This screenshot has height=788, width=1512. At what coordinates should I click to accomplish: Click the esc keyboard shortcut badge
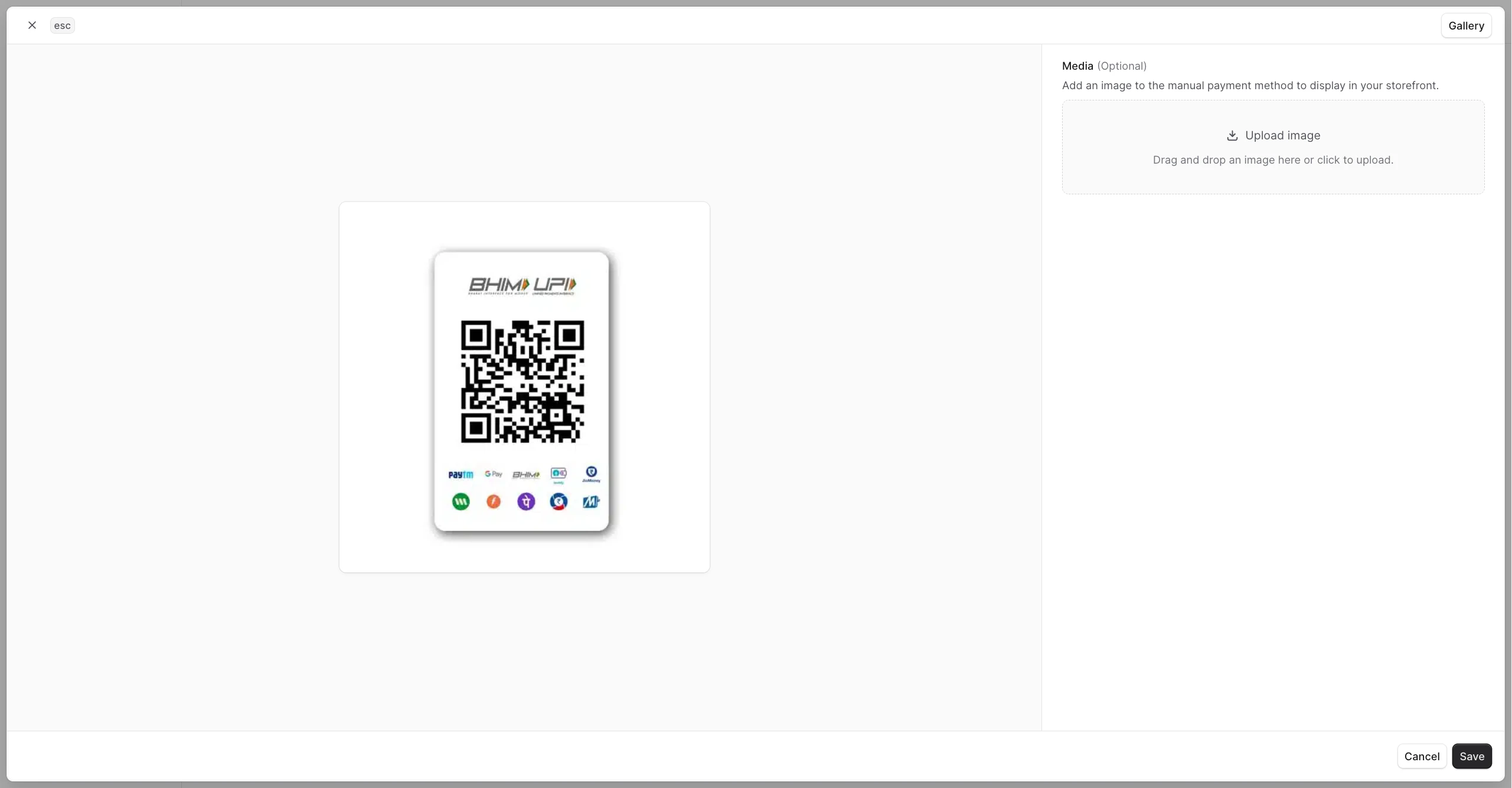tap(62, 25)
